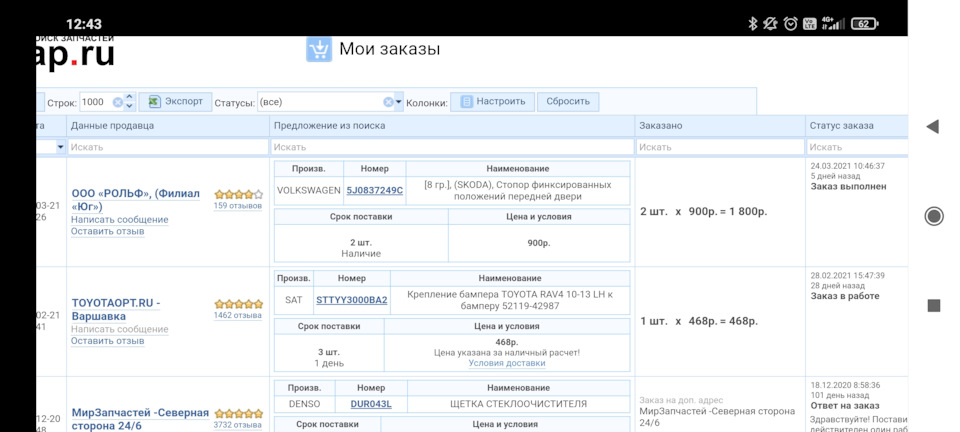Click Настроить columns button
The width and height of the screenshot is (960, 432).
point(493,102)
